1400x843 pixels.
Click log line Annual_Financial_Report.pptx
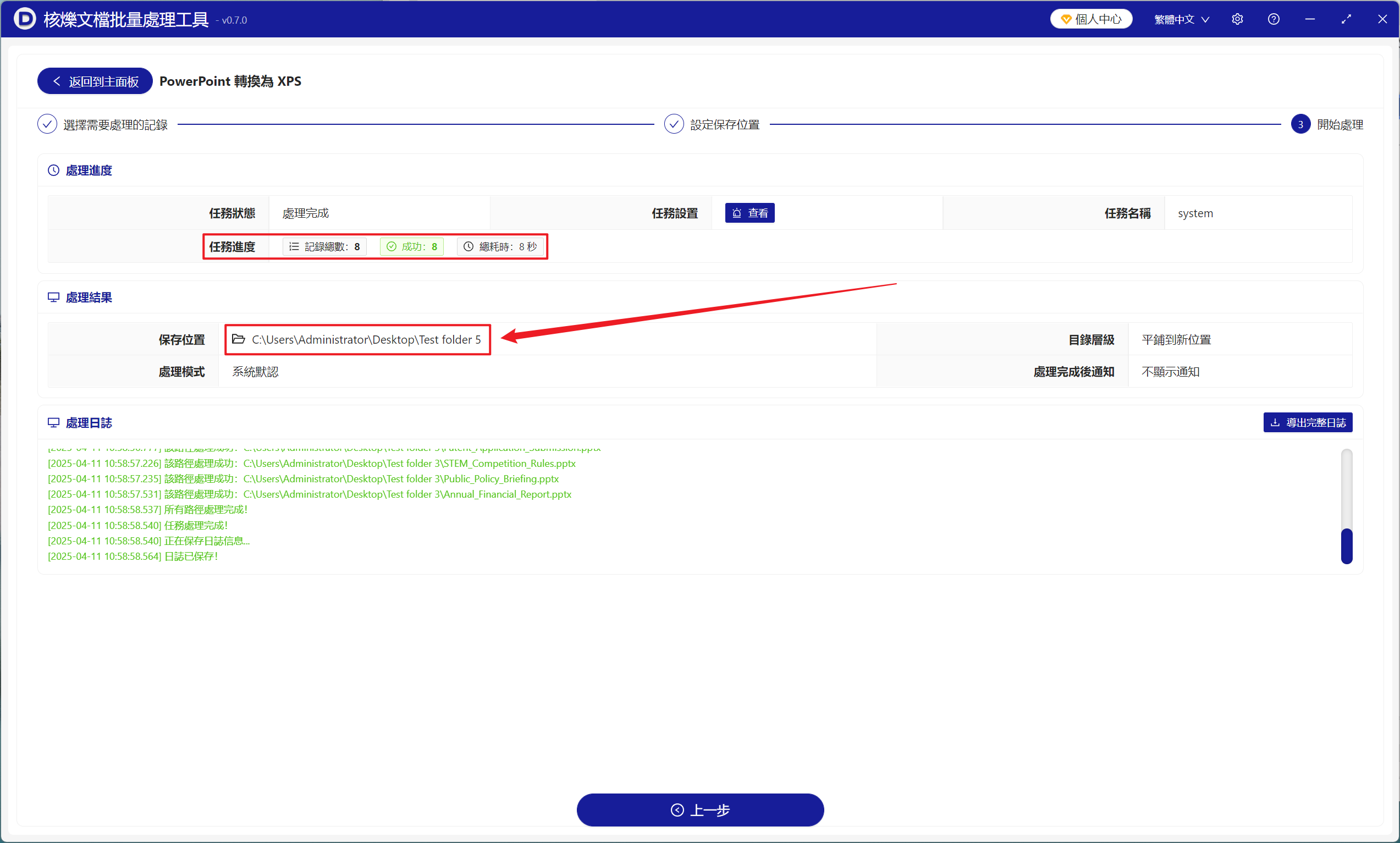(x=310, y=494)
